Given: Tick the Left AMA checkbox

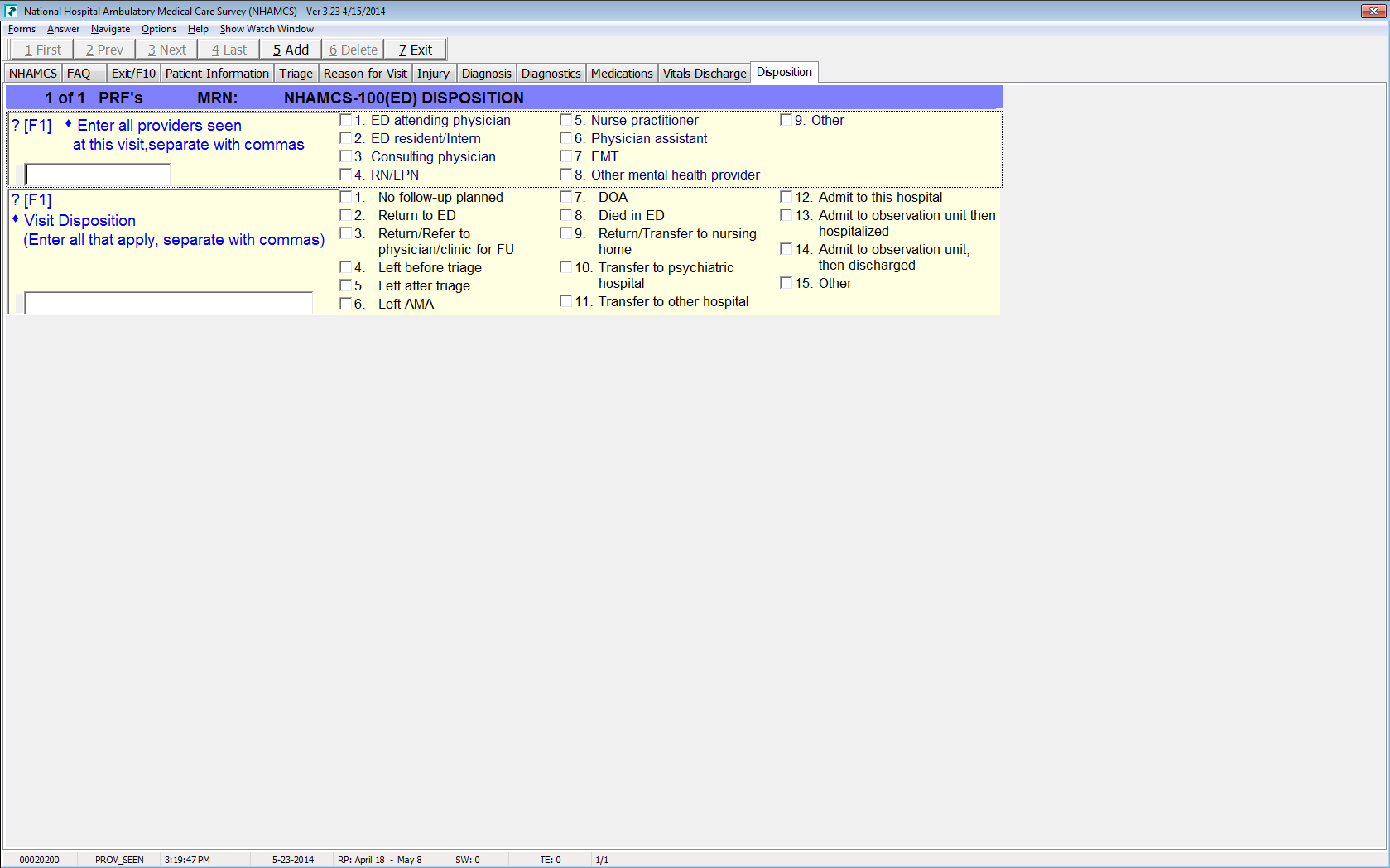Looking at the screenshot, I should coord(346,304).
